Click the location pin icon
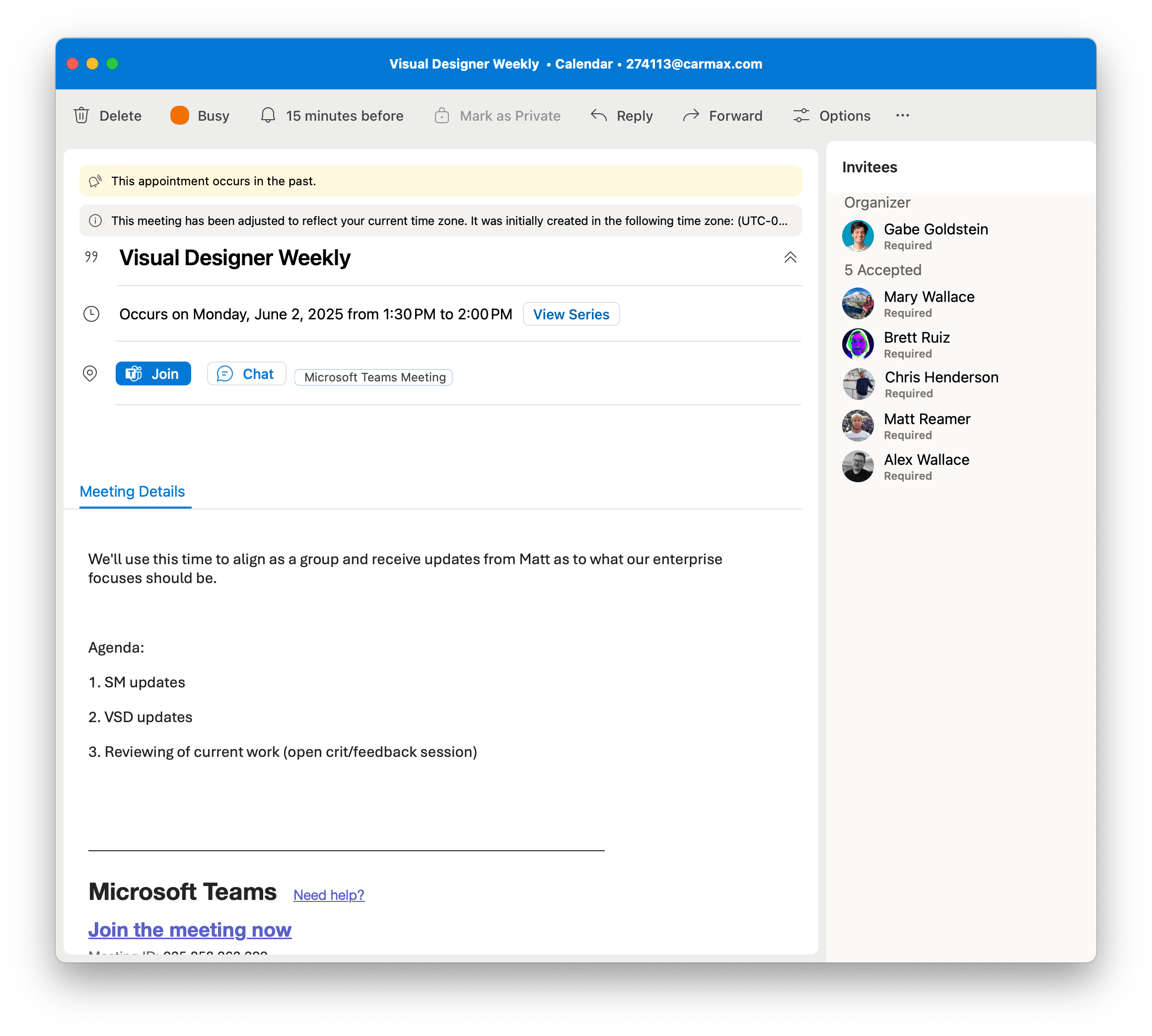Viewport: 1152px width, 1036px height. click(90, 373)
